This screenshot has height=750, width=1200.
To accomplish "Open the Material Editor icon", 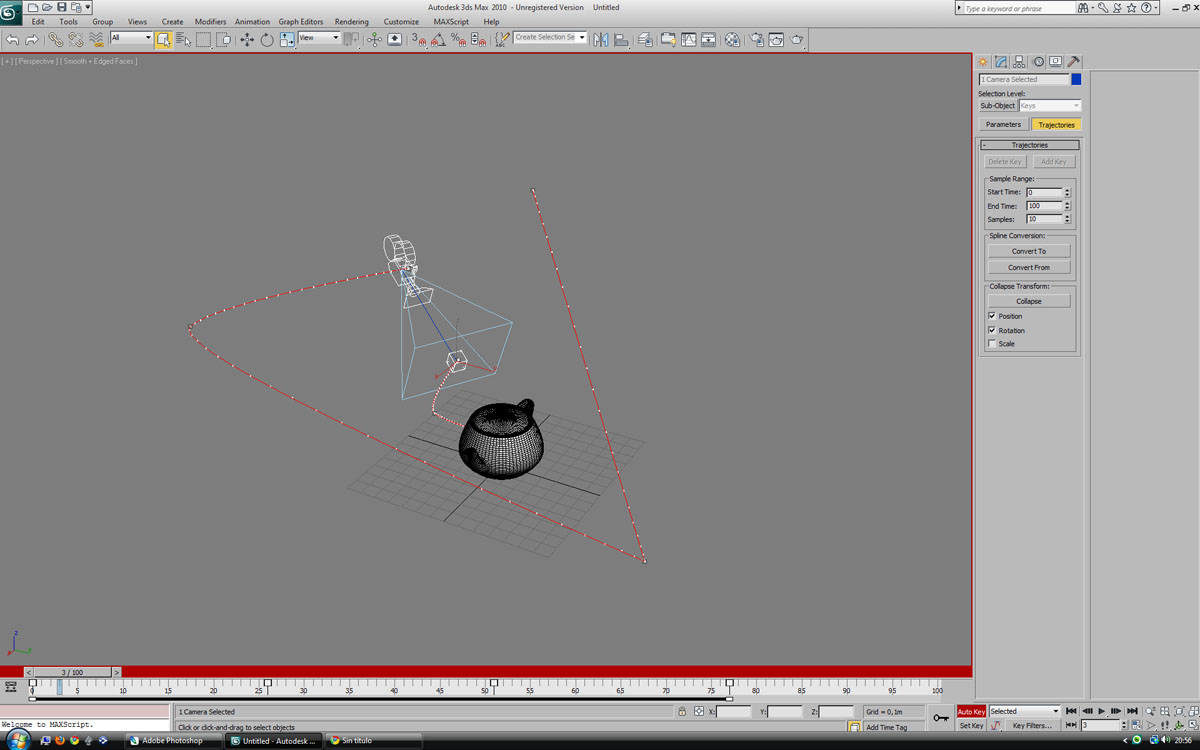I will (x=733, y=39).
